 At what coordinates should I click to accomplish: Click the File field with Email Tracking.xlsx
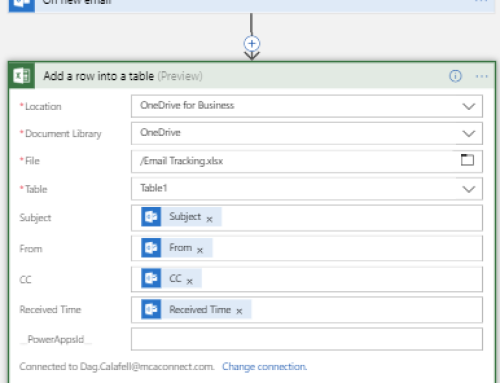tap(307, 161)
